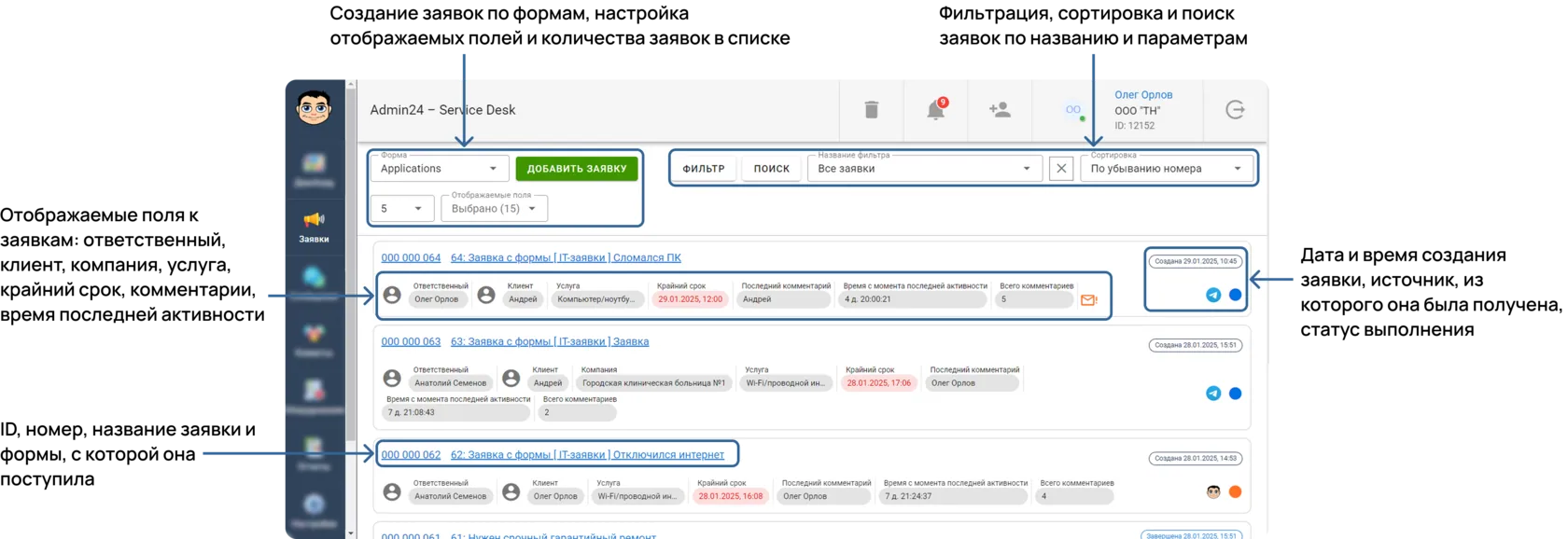
Task: Click the ДОБАВИТЬ ЗАЯВКУ button
Action: coord(577,169)
